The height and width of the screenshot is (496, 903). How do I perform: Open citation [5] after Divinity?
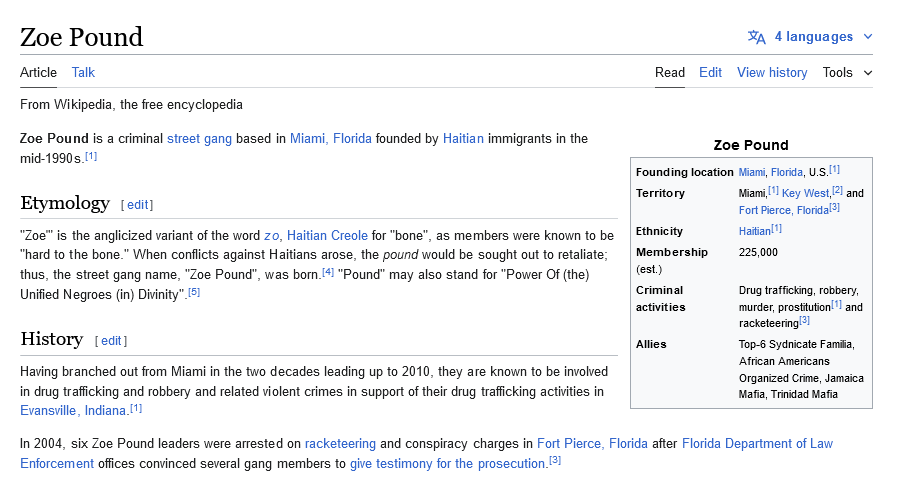[194, 292]
